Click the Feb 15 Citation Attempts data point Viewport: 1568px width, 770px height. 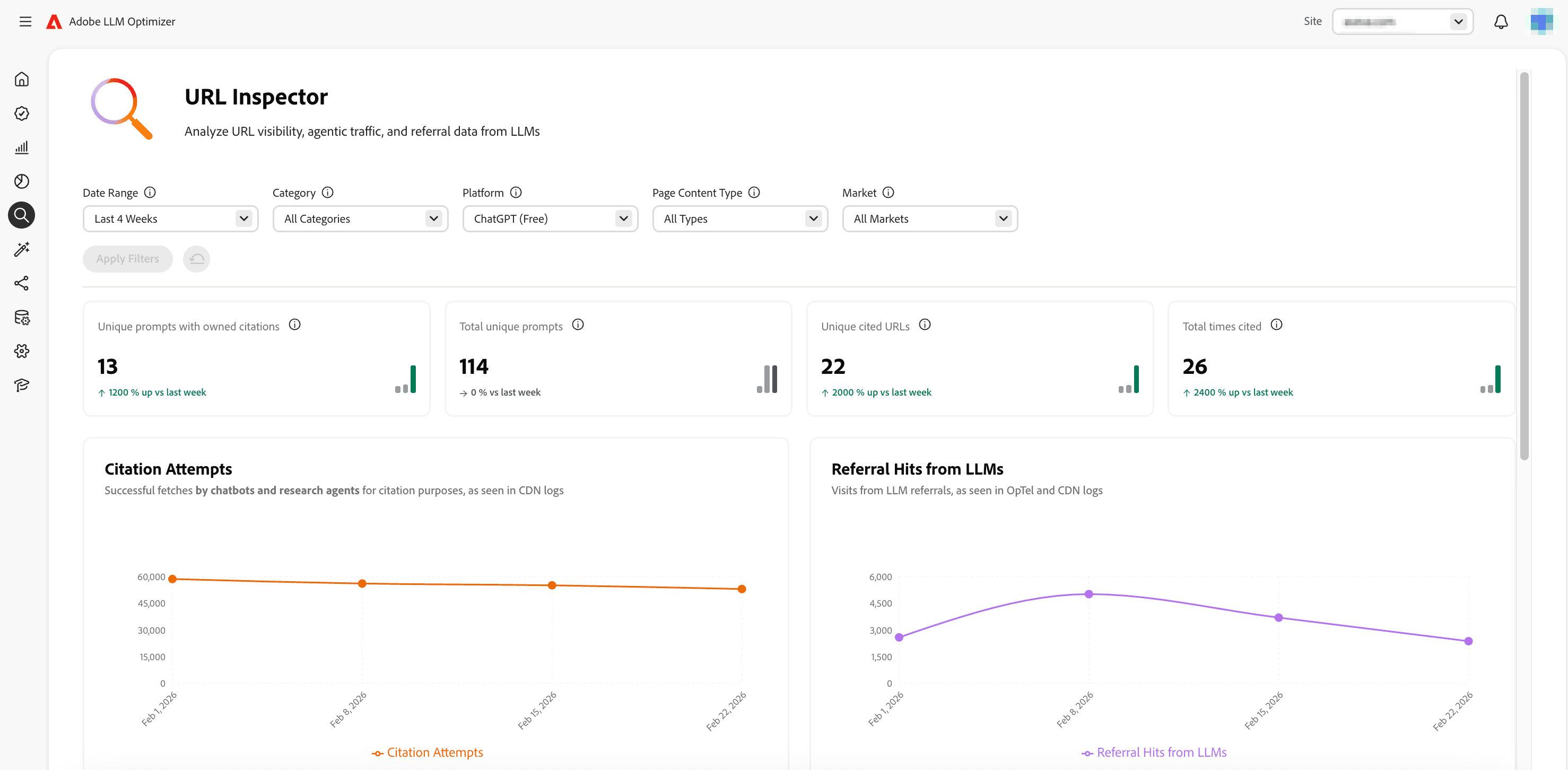[552, 585]
